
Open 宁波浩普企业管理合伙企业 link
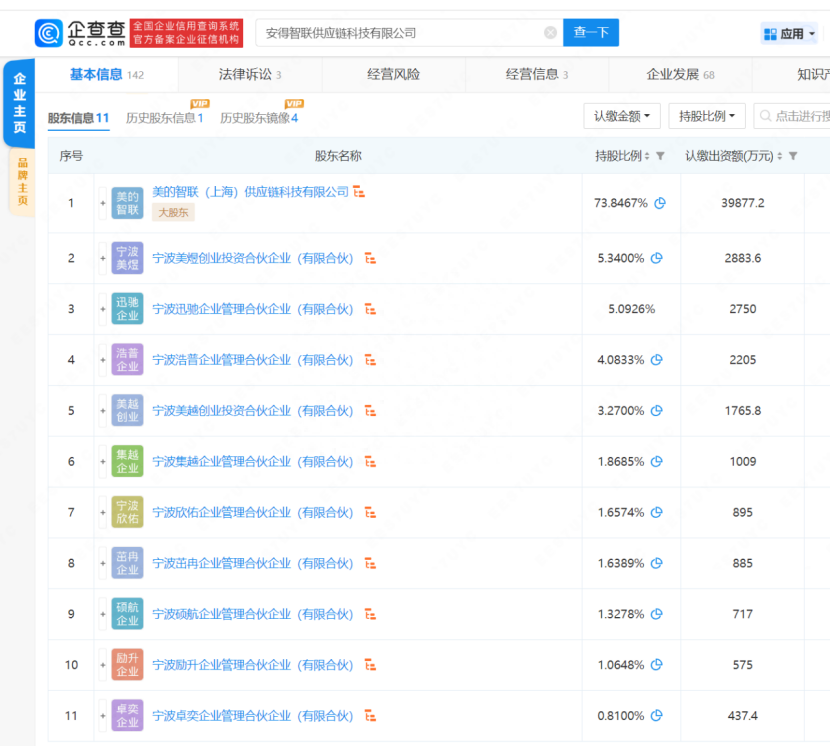coord(252,360)
